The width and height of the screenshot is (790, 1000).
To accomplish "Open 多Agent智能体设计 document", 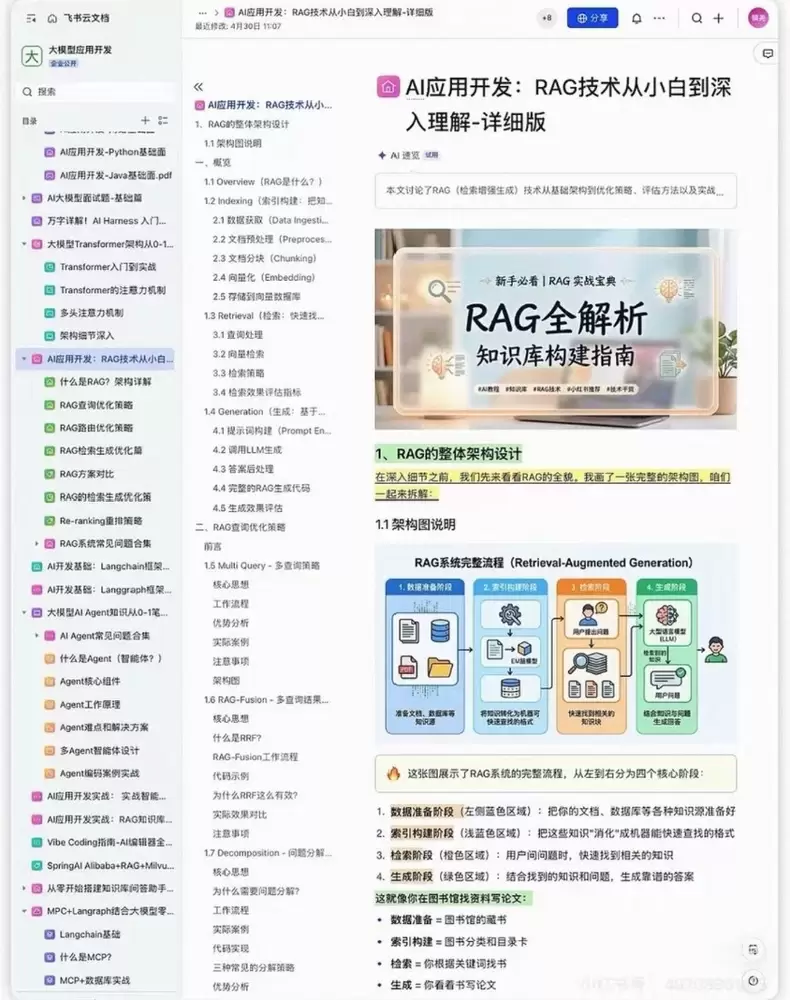I will click(99, 751).
